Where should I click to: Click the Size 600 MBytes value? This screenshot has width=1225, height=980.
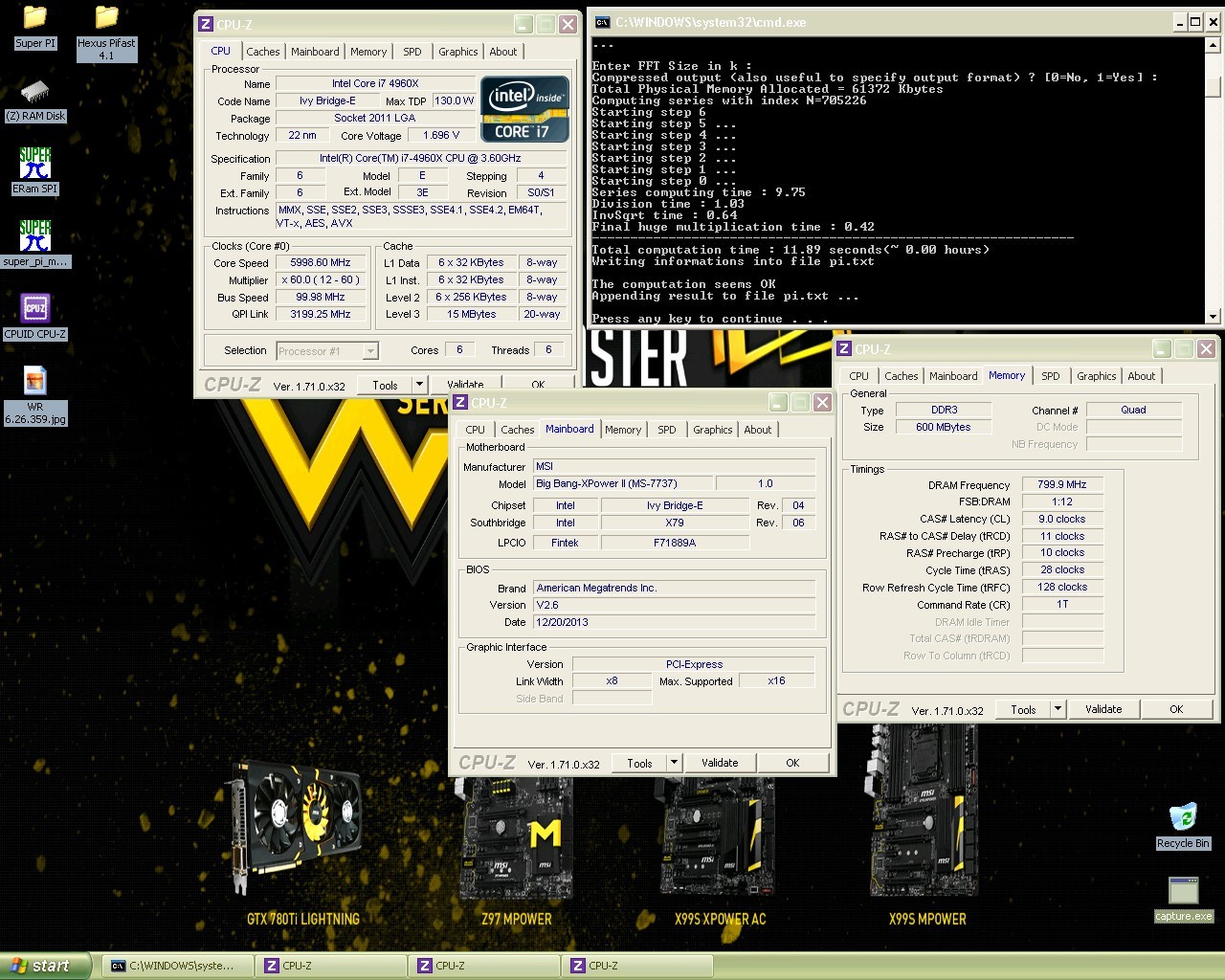click(x=943, y=427)
